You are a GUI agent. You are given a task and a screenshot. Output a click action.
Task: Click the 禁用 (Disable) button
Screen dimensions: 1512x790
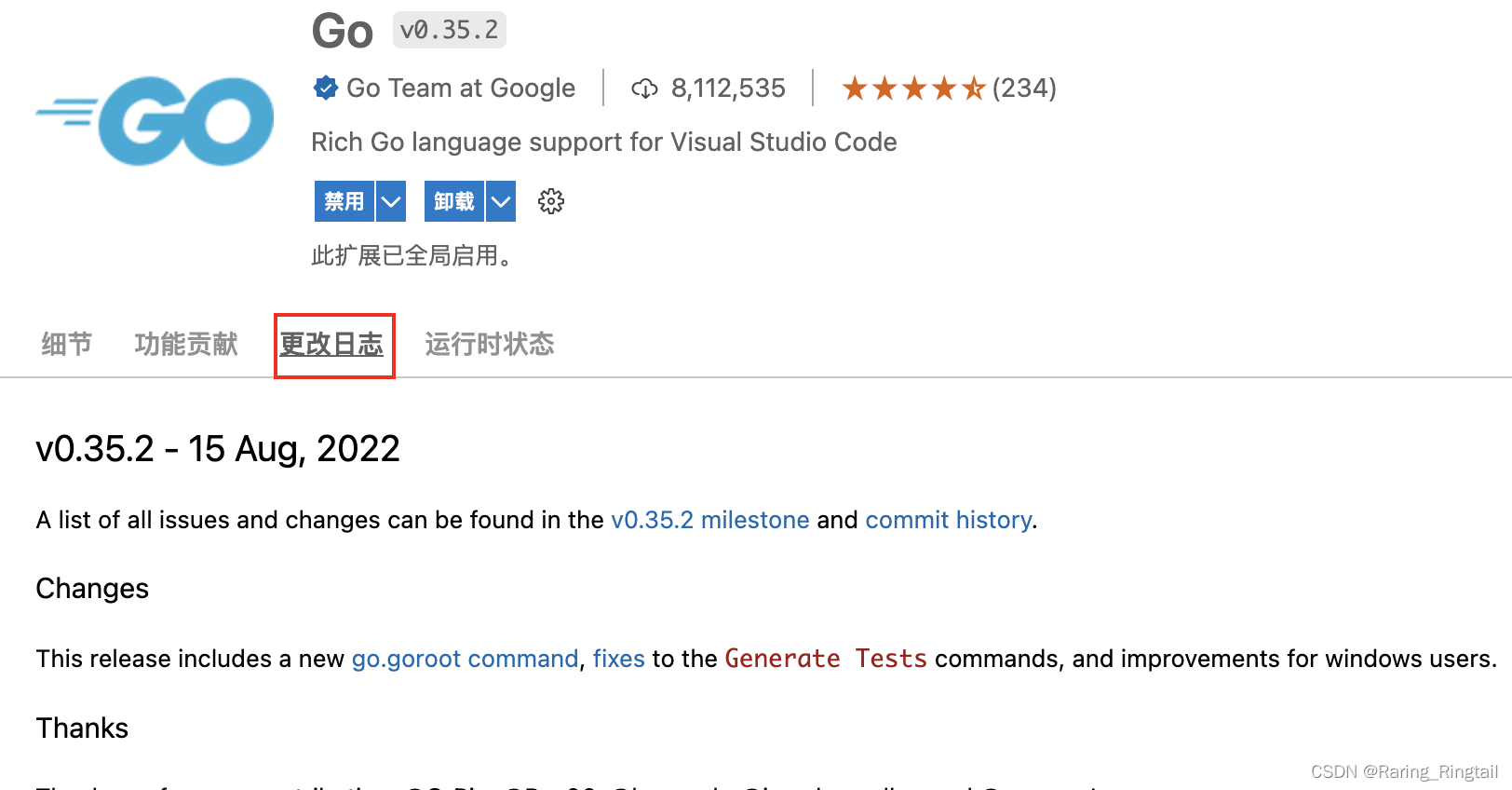[x=344, y=201]
